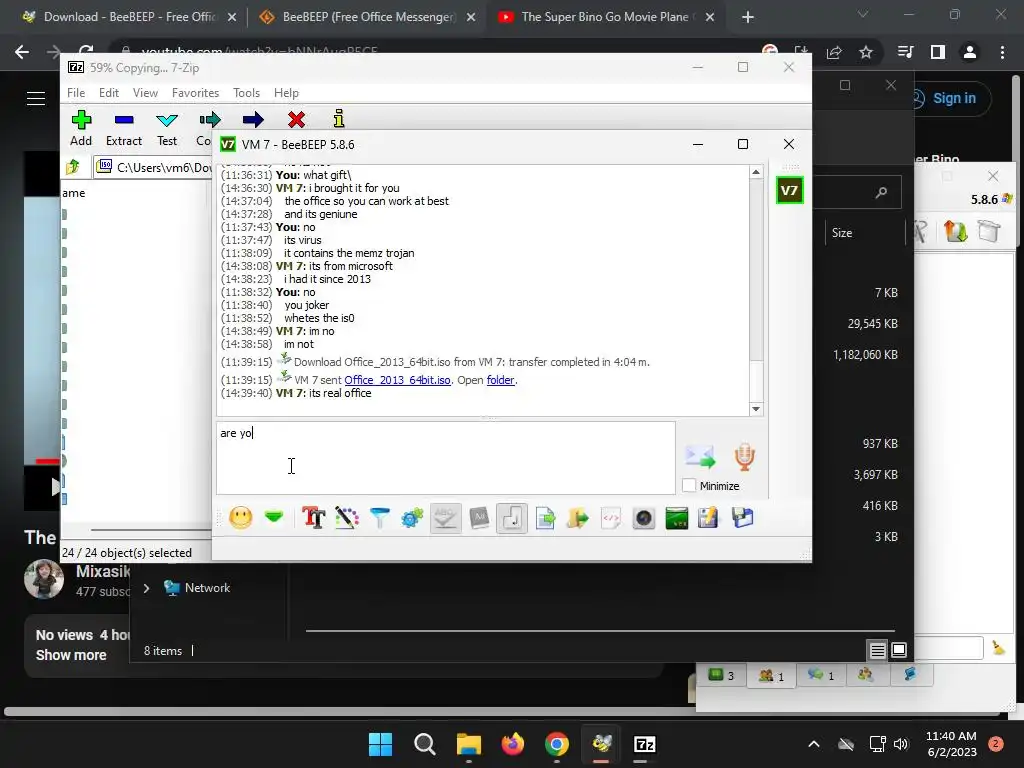
Task: Click the Size column header
Action: tap(842, 232)
